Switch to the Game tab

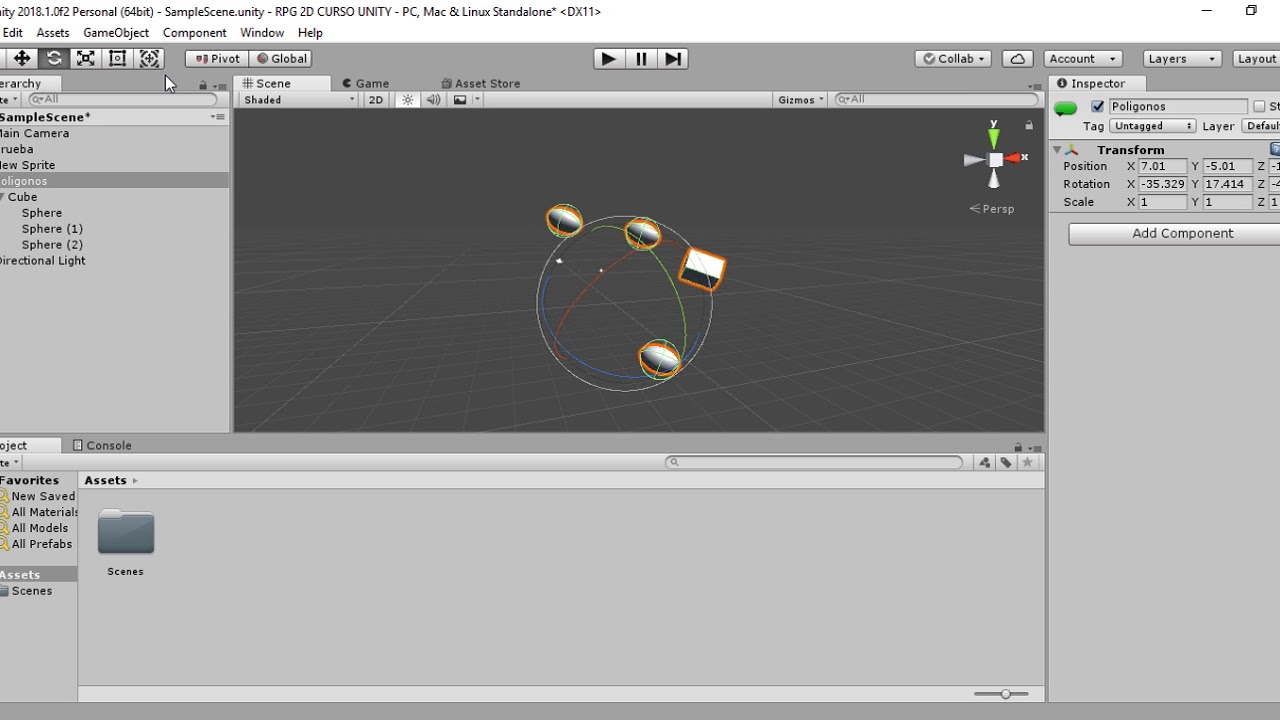(365, 83)
